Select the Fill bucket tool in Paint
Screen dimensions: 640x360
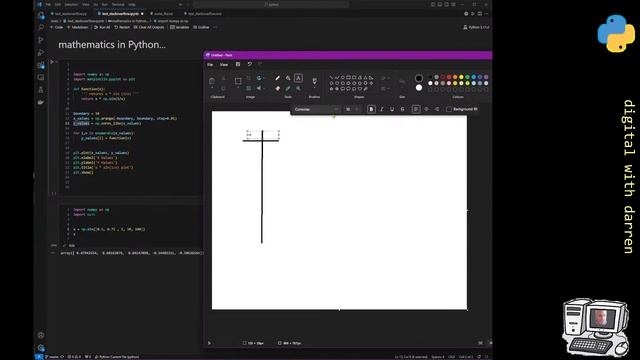288,78
